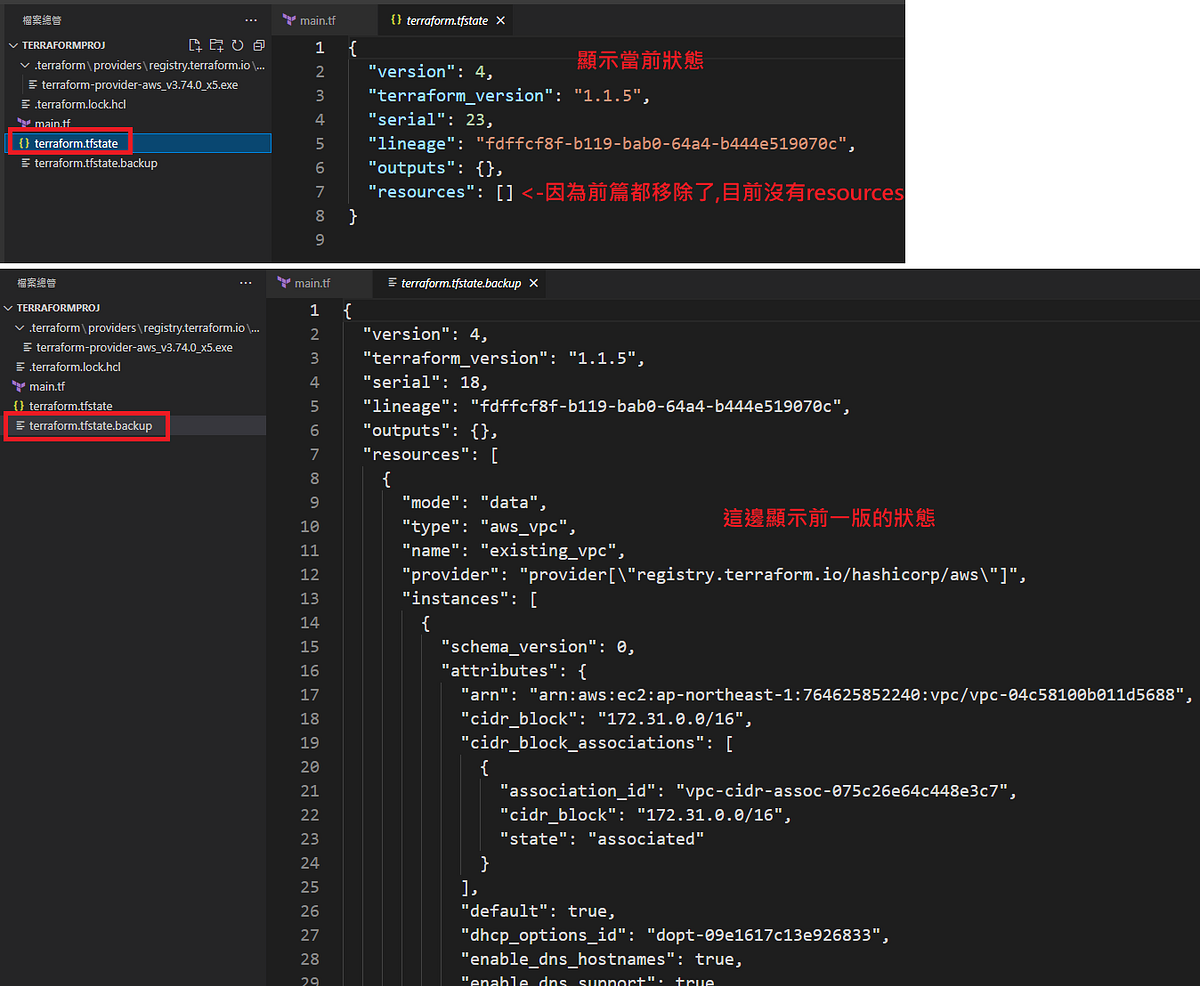
Task: Open the More Actions ellipsis in top Explorer
Action: (x=249, y=19)
